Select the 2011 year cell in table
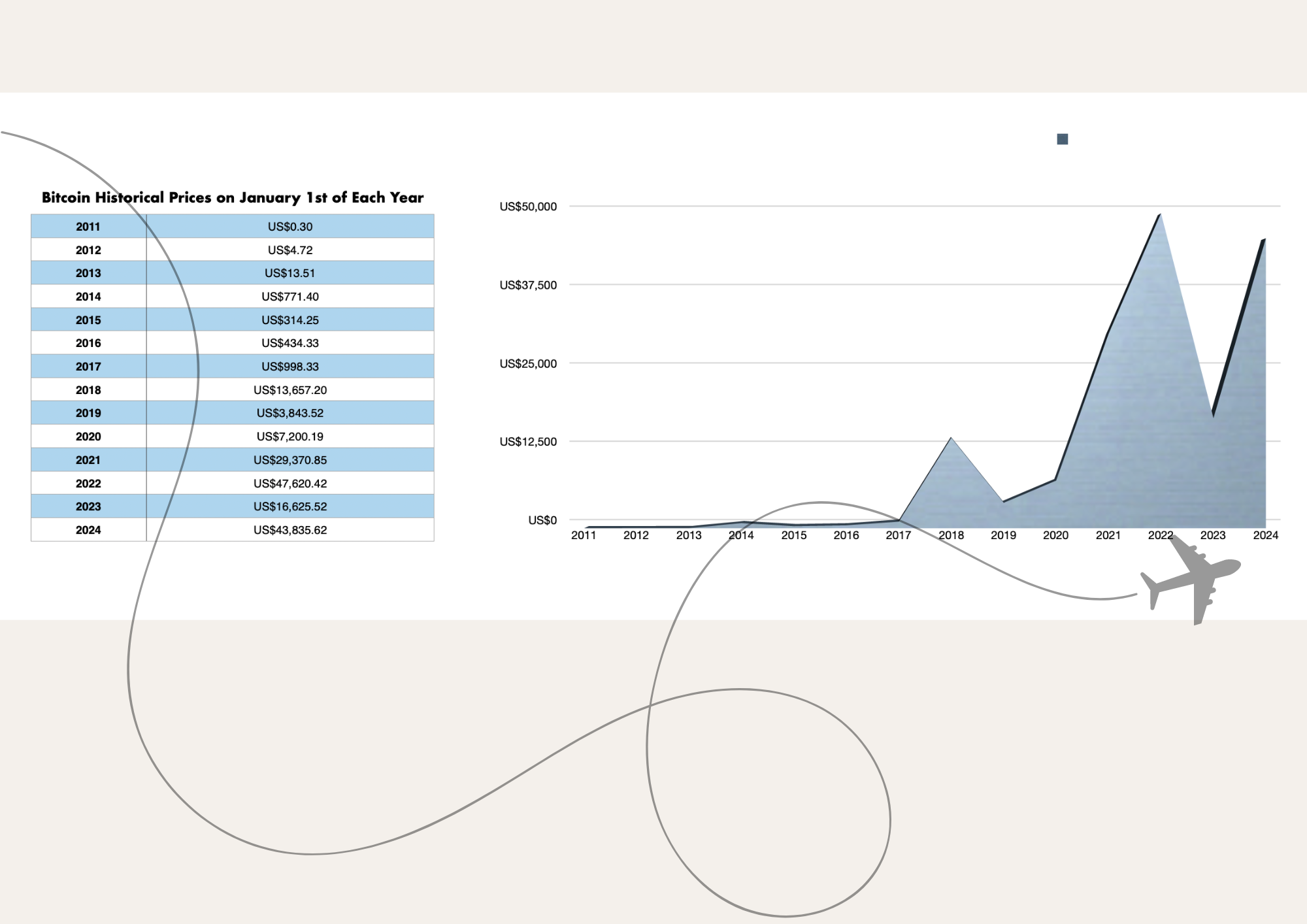 88,226
